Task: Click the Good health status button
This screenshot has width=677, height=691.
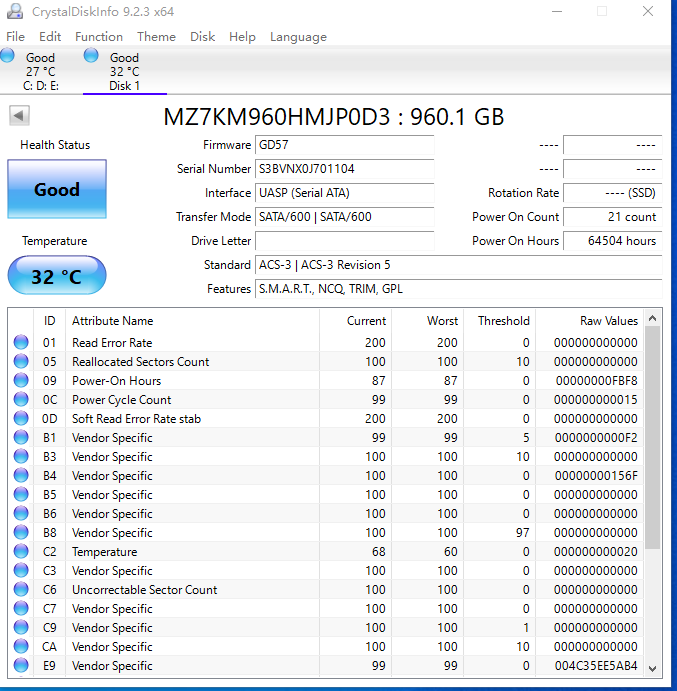Action: pyautogui.click(x=57, y=189)
